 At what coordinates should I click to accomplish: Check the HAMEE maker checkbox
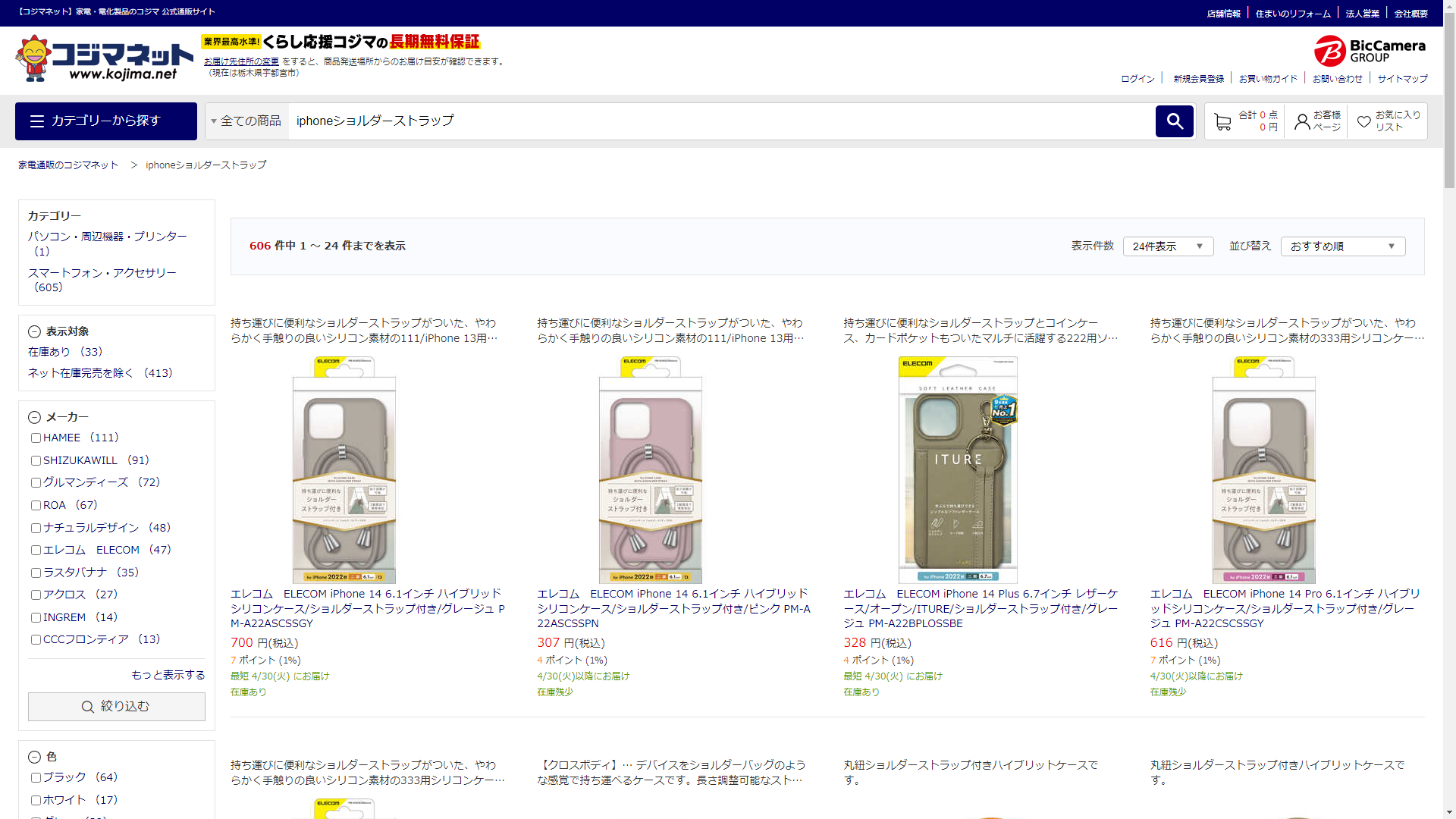pos(36,438)
